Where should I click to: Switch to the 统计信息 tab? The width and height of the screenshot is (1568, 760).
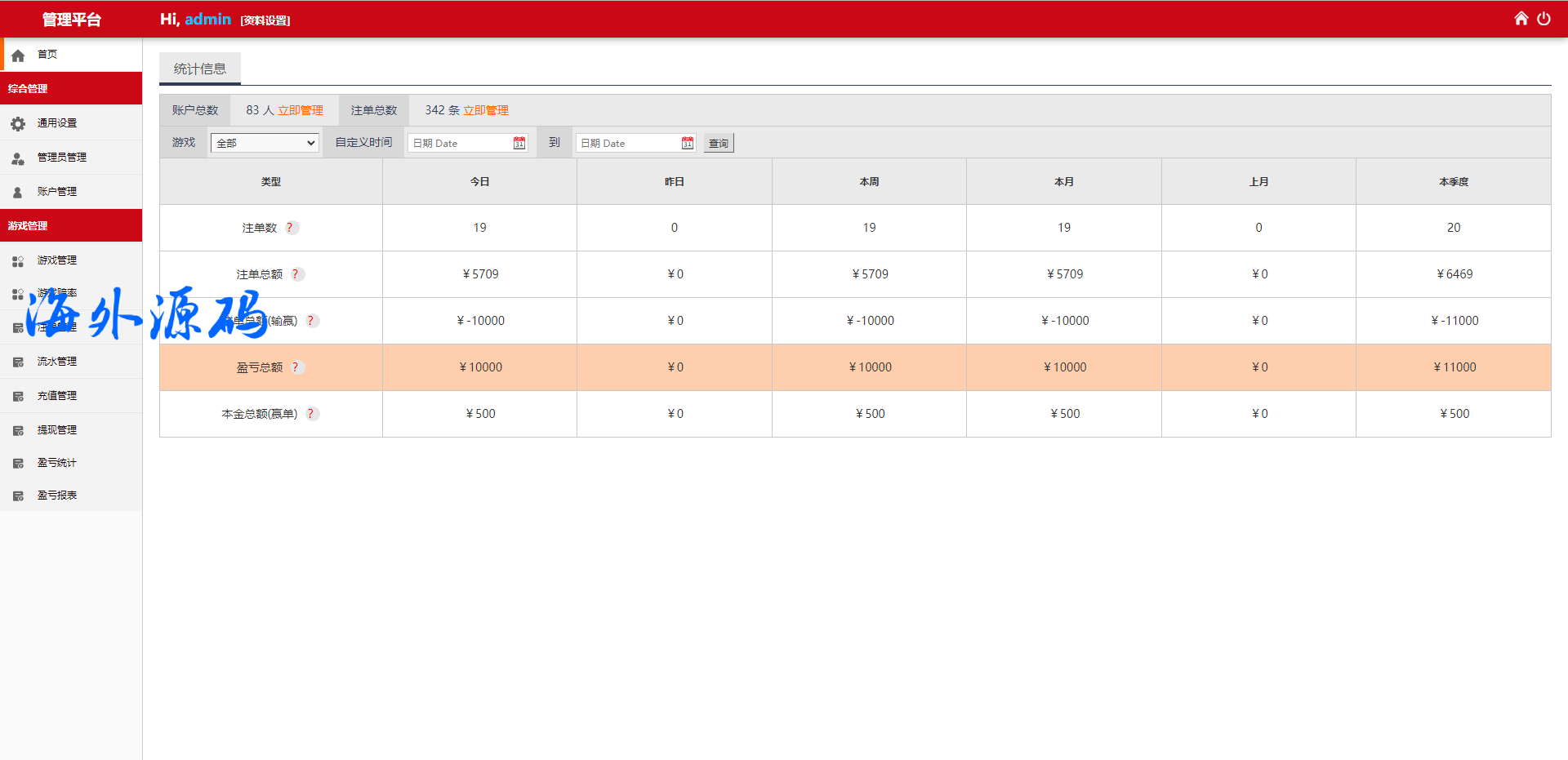coord(200,69)
